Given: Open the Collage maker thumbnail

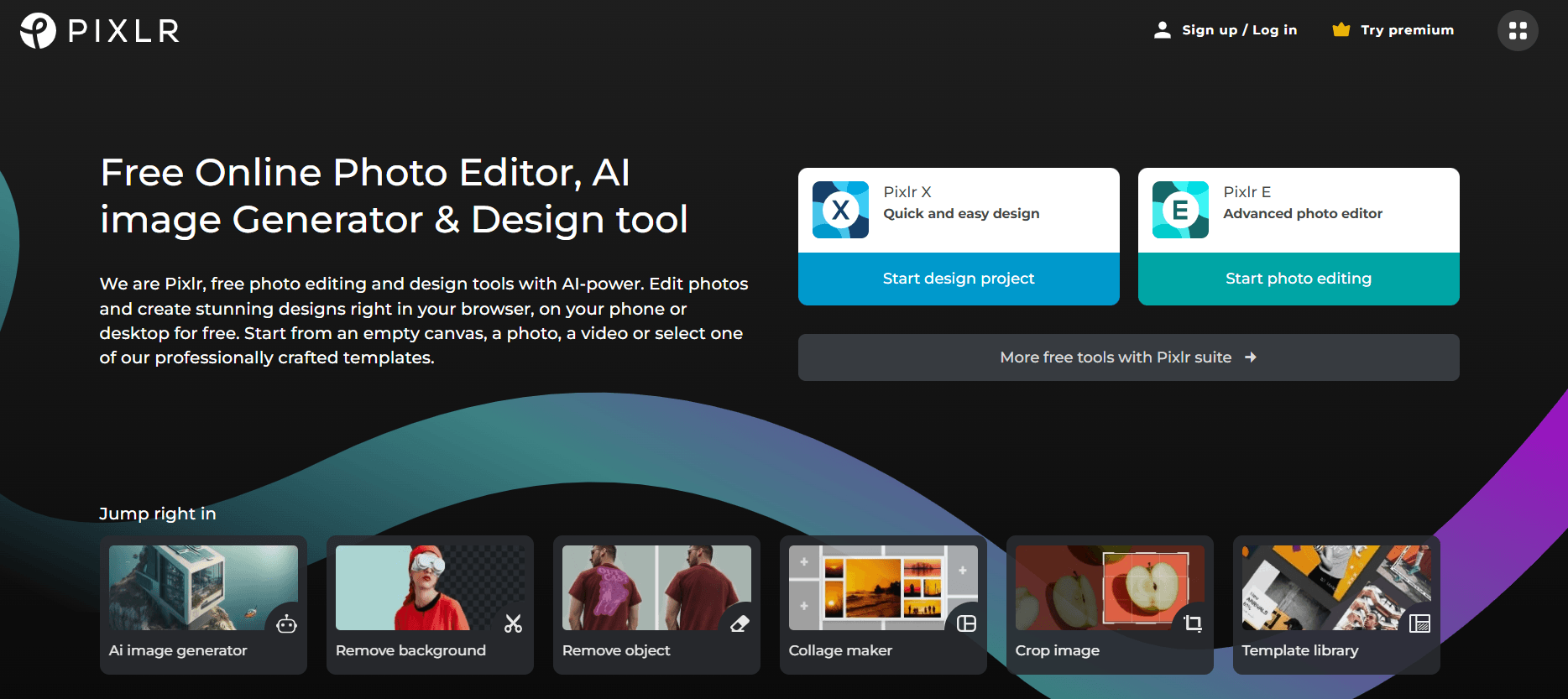Looking at the screenshot, I should pyautogui.click(x=883, y=587).
